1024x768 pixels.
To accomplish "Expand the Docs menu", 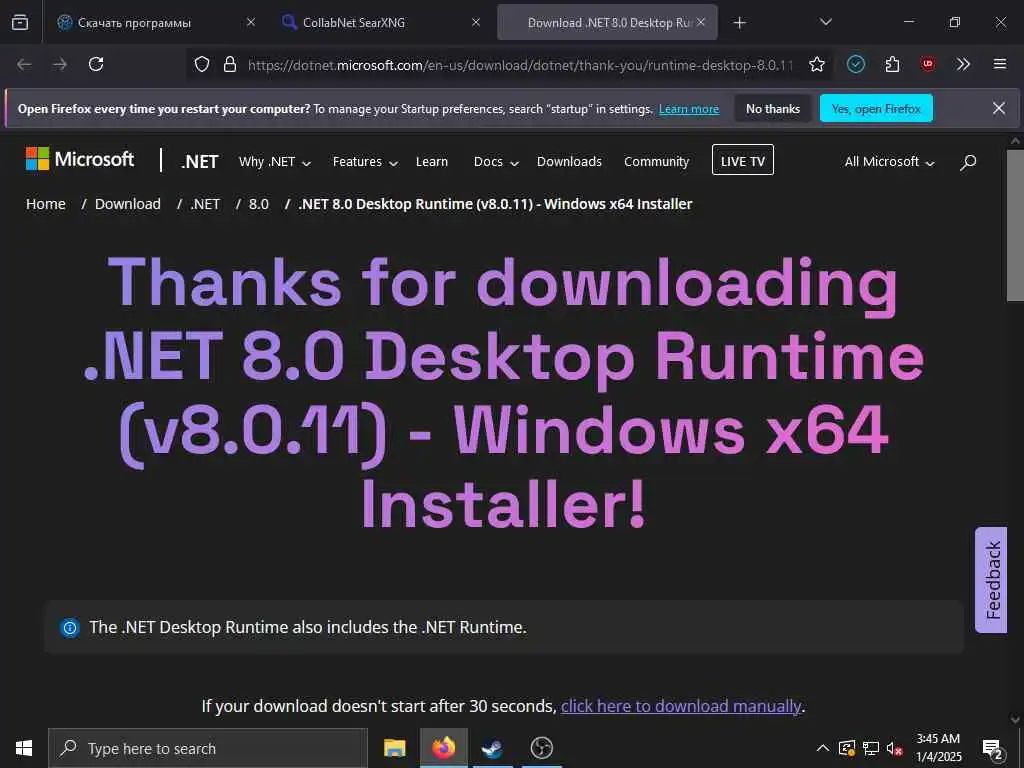I will 496,162.
